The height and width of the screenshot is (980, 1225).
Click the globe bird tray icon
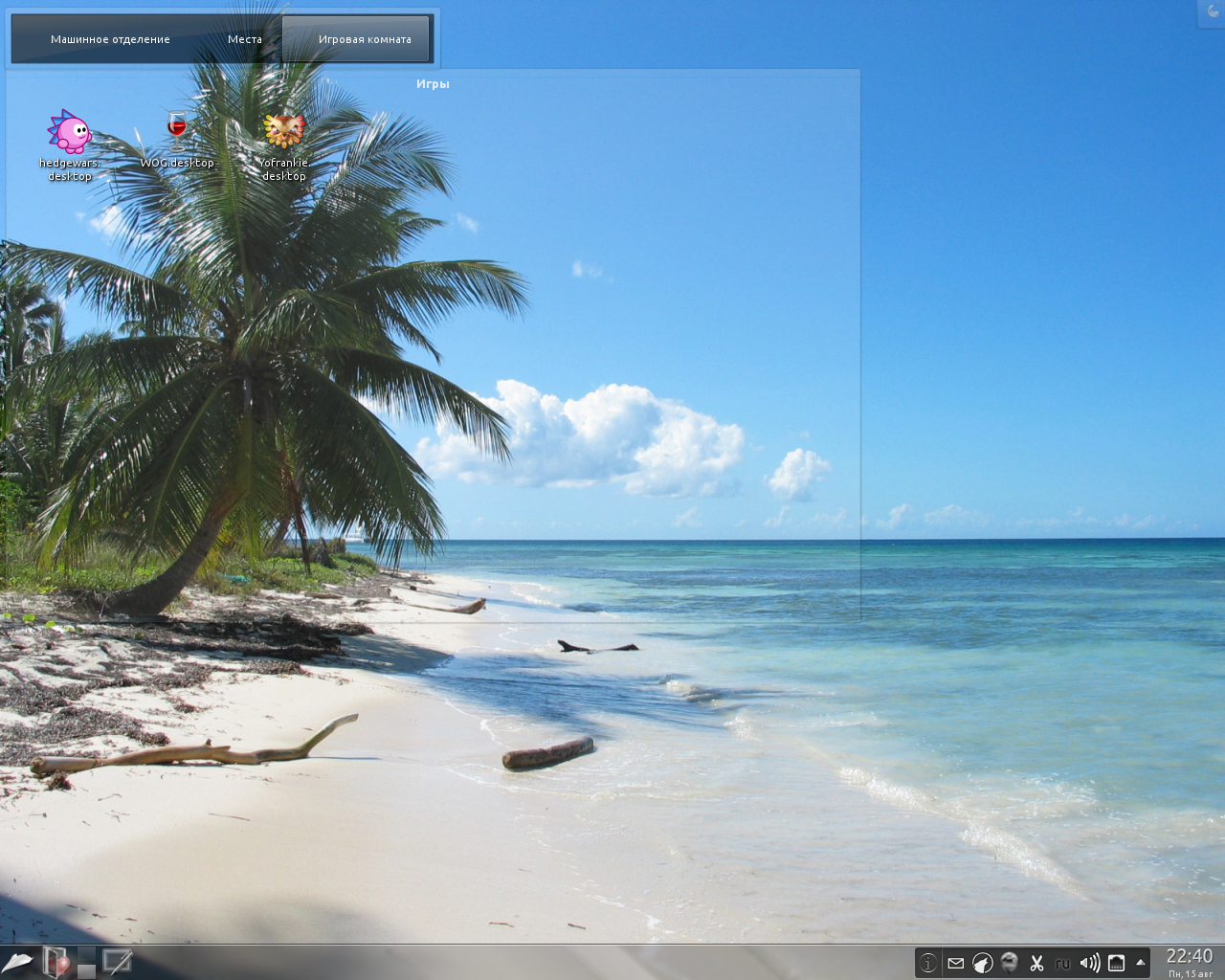click(1009, 964)
